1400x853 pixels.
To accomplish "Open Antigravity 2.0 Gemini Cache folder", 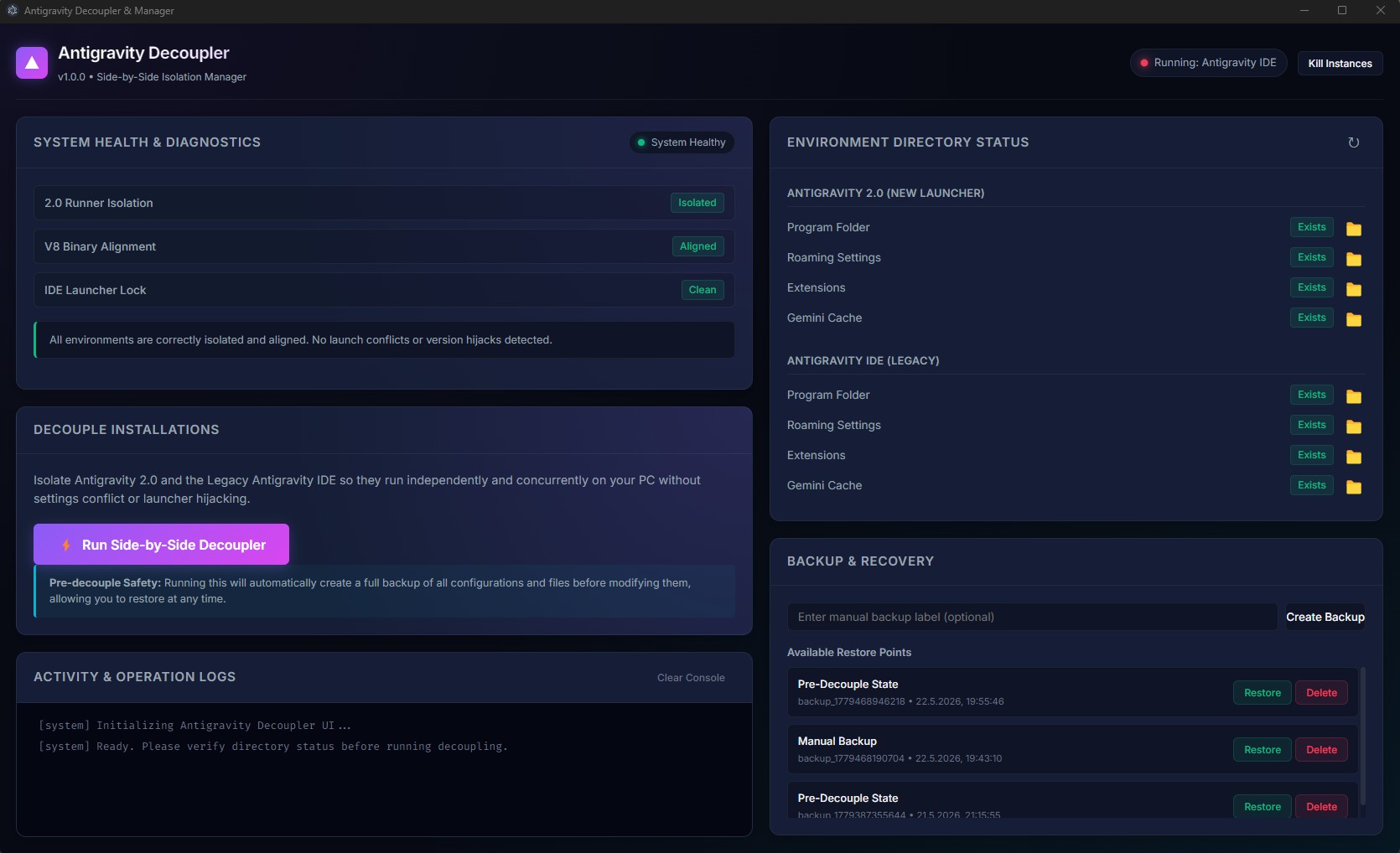I will click(1353, 318).
